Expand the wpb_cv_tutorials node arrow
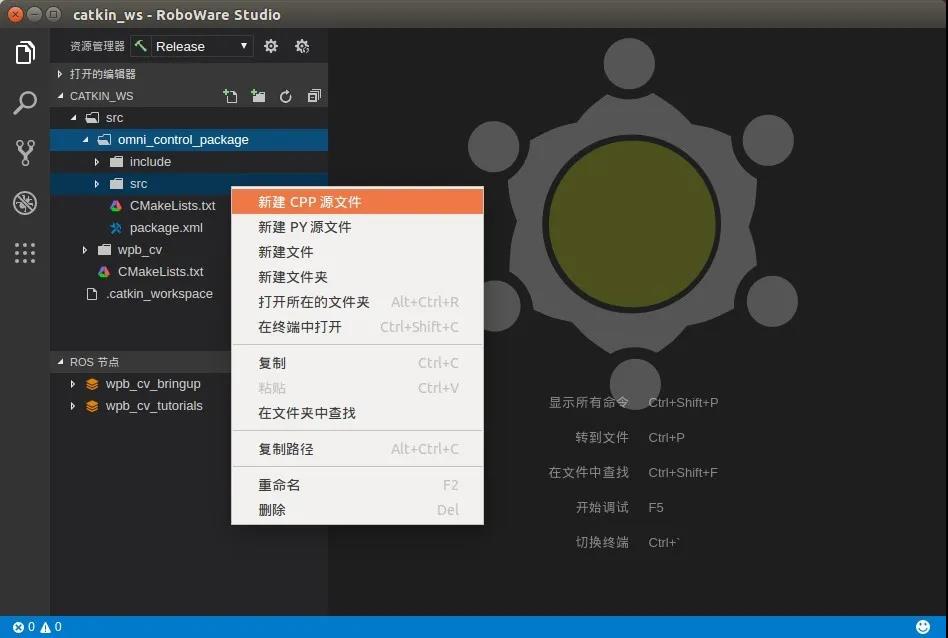The height and width of the screenshot is (638, 948). tap(73, 406)
